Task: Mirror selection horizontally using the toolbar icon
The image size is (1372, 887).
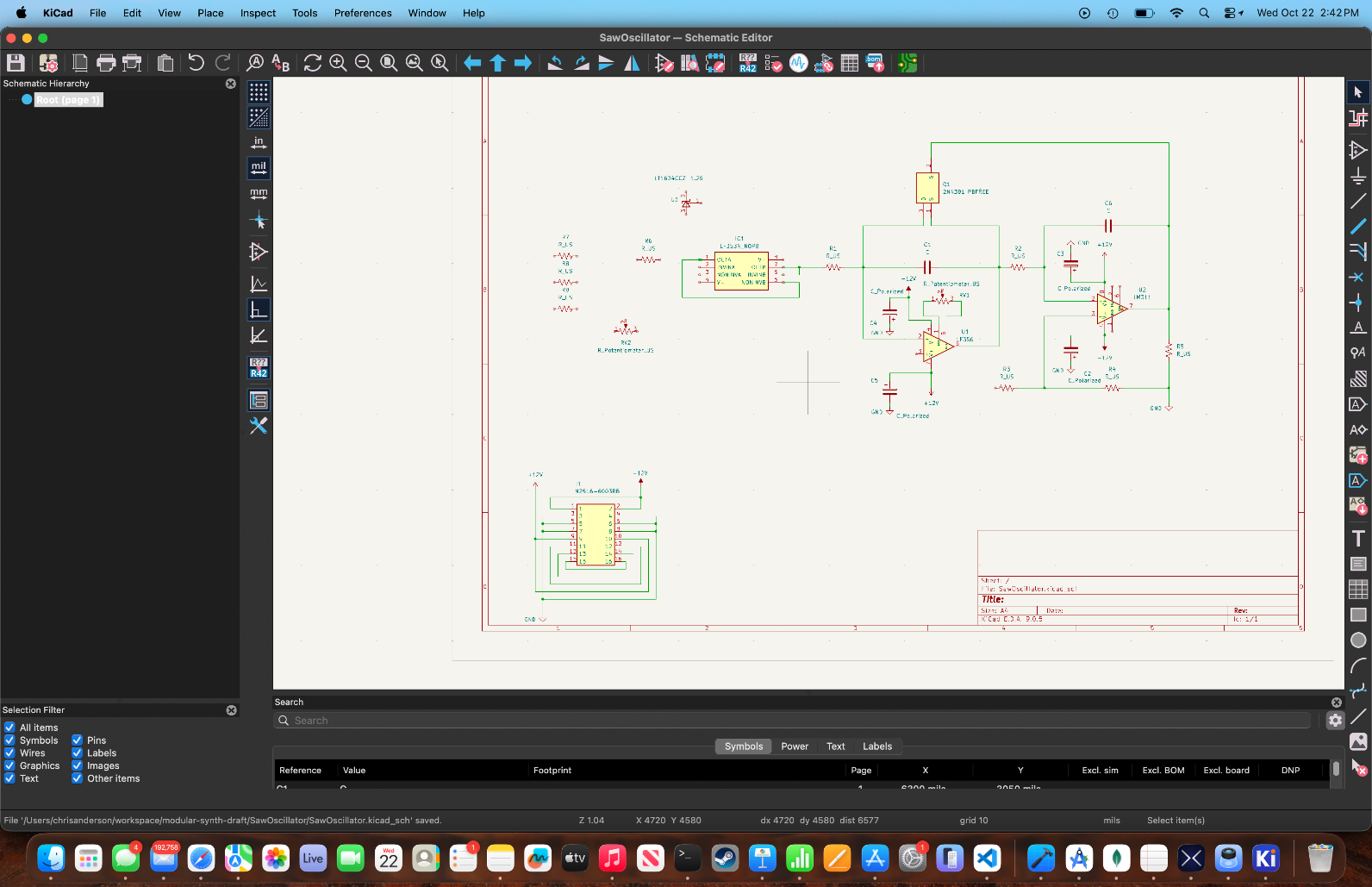Action: (632, 63)
